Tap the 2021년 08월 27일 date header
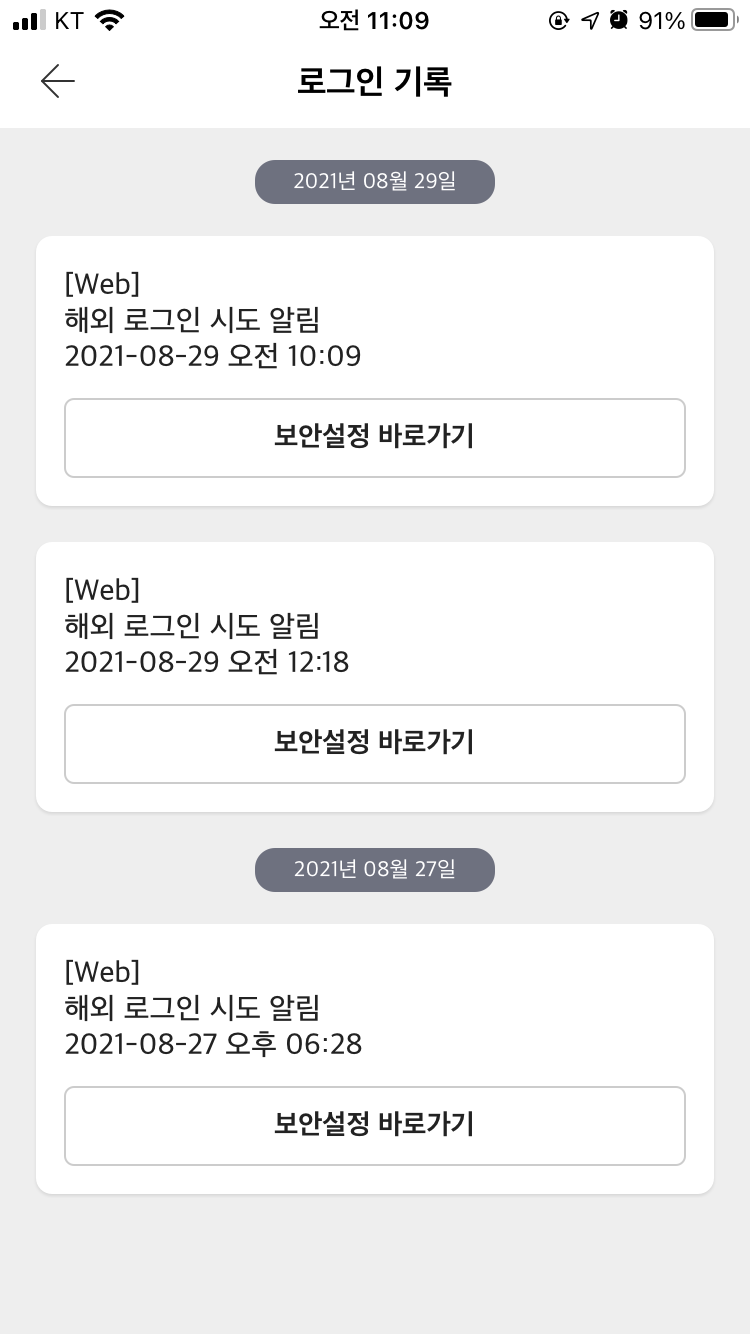Image resolution: width=750 pixels, height=1334 pixels. click(x=375, y=870)
